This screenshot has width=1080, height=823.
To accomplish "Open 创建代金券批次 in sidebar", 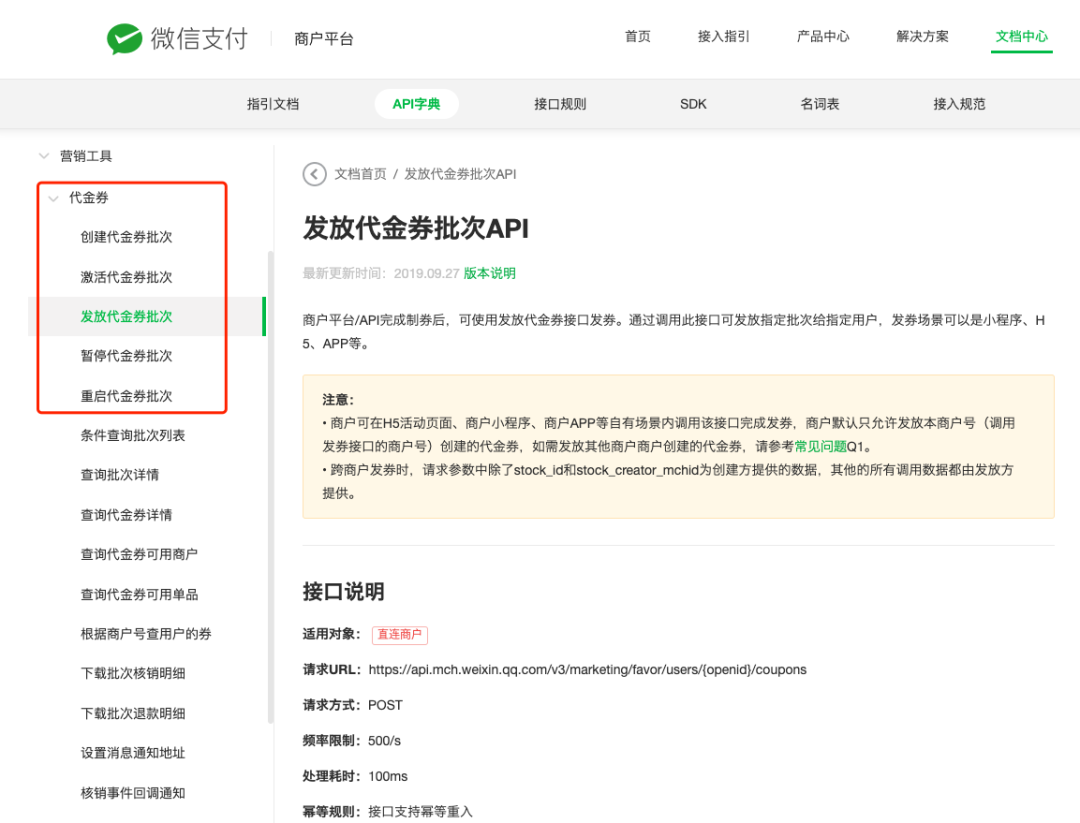I will (126, 237).
